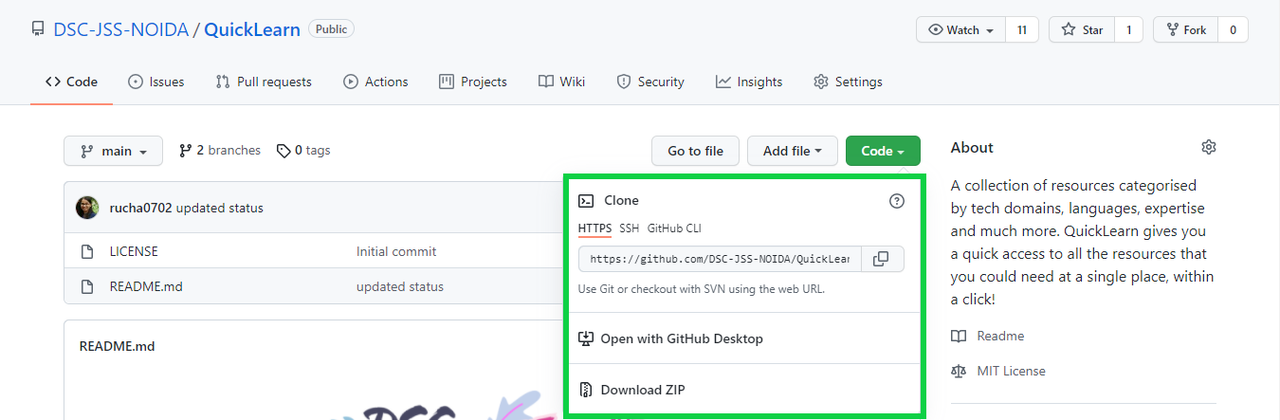Choose Download ZIP

click(x=643, y=390)
